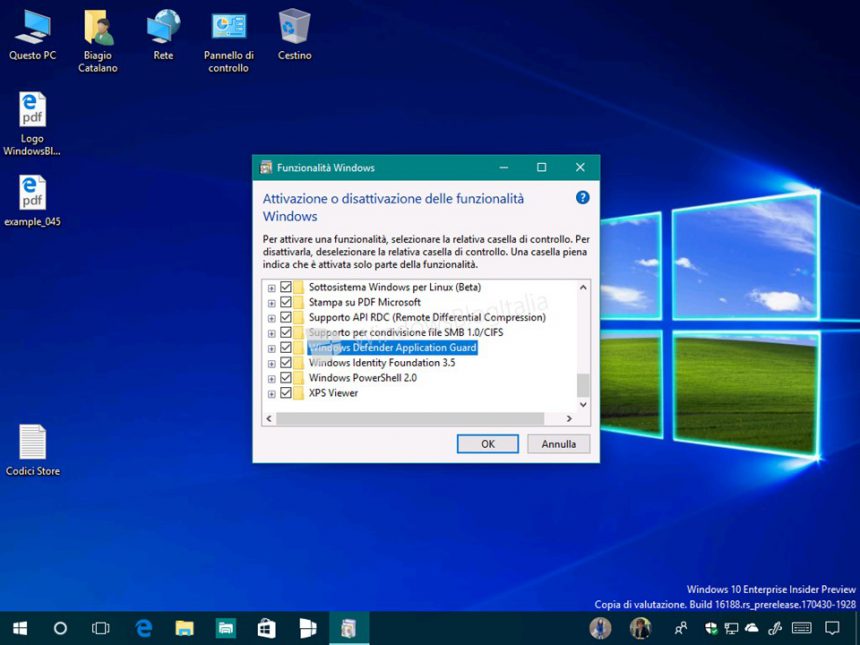Expand Windows Defender Application Guard node
The height and width of the screenshot is (645, 860).
(x=271, y=349)
